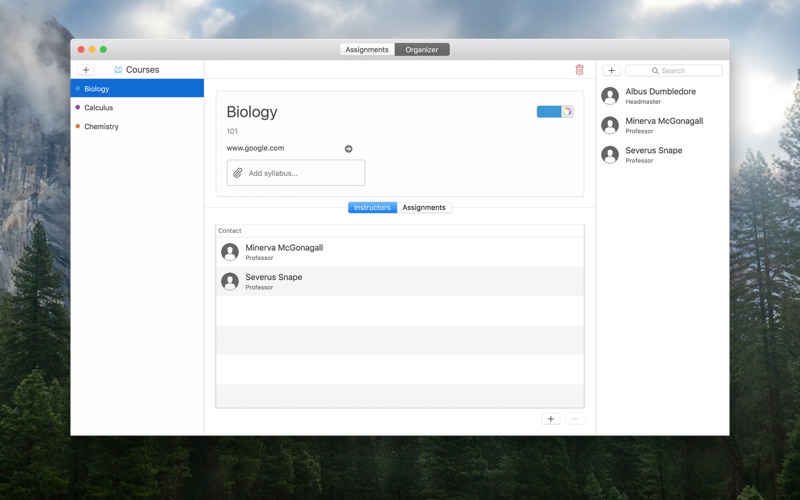Open the color wheel picker for Biology

pos(567,112)
